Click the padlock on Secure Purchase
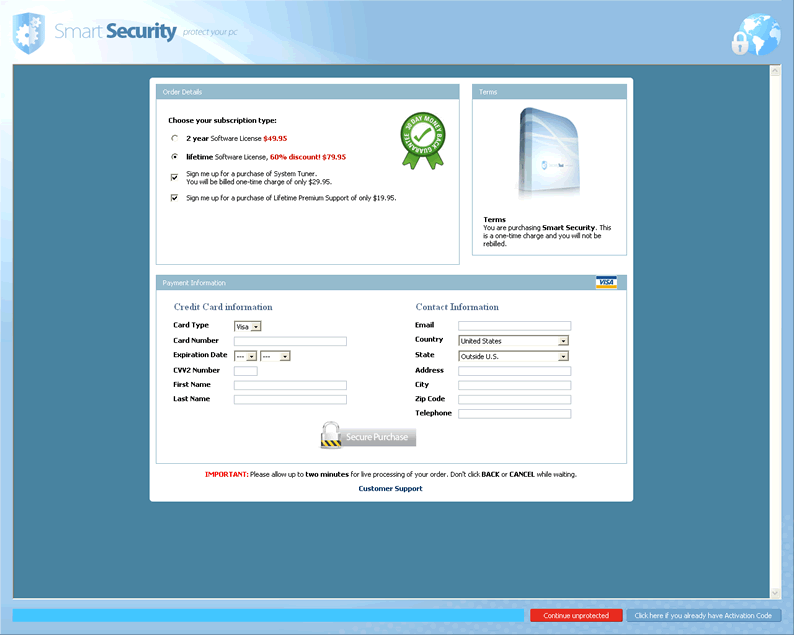Viewport: 794px width, 635px height. pos(331,435)
